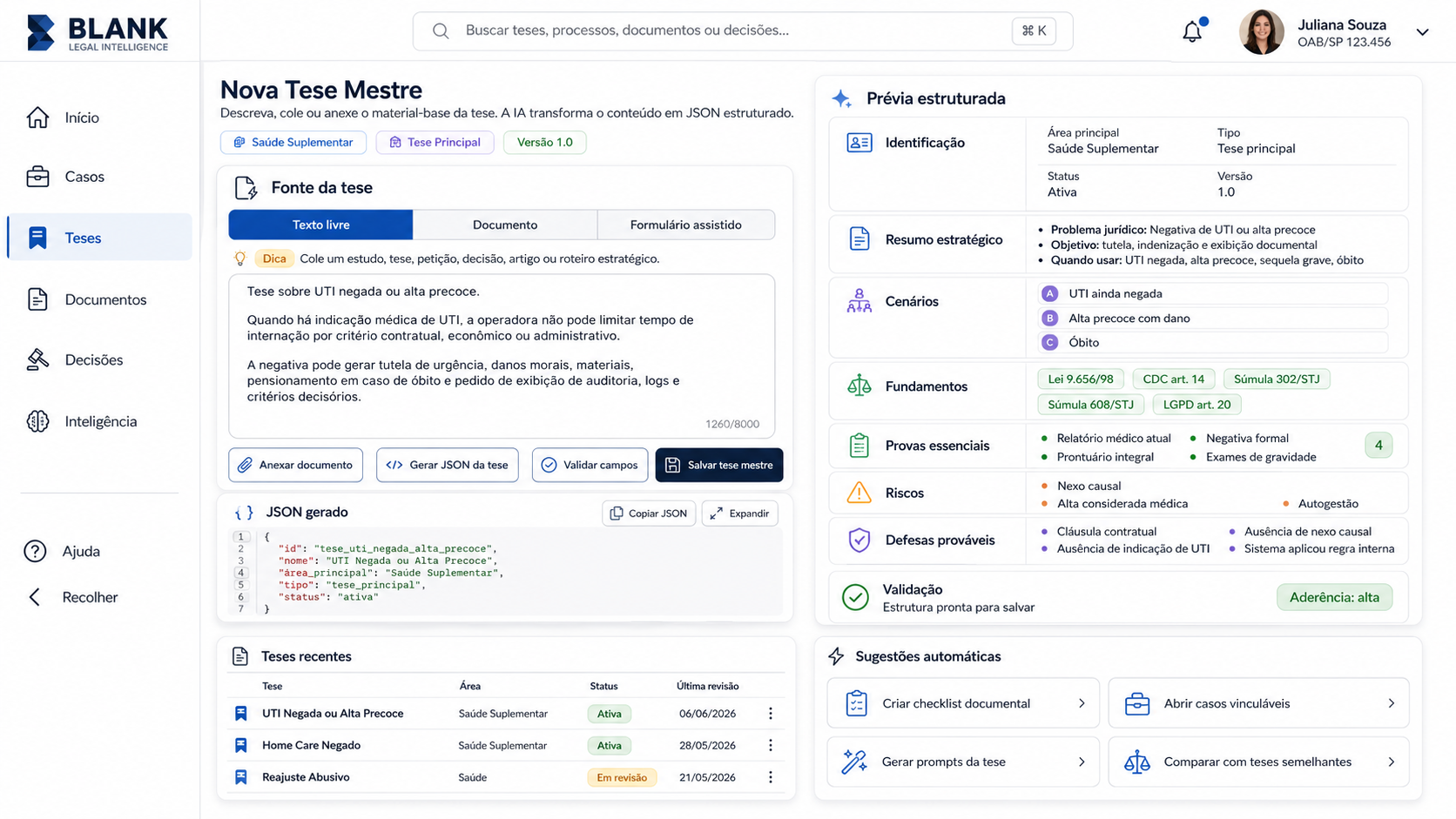The width and height of the screenshot is (1456, 819).
Task: Click the ⌘K shortcut badge
Action: (x=1034, y=30)
